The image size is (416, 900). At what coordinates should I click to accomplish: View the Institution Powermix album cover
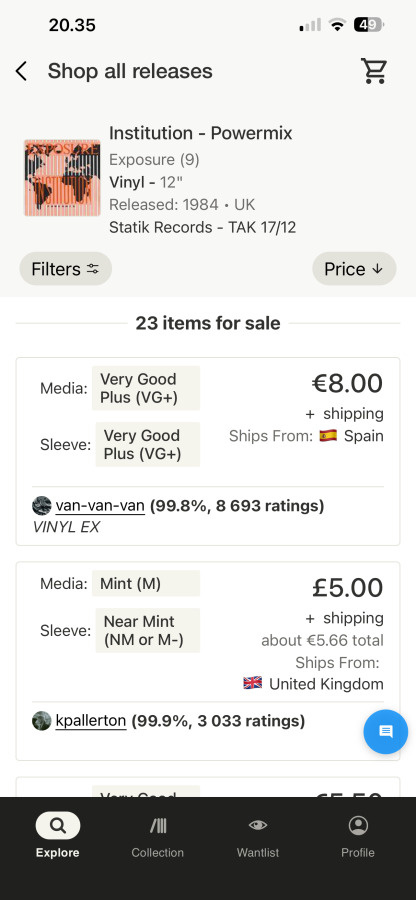click(62, 178)
